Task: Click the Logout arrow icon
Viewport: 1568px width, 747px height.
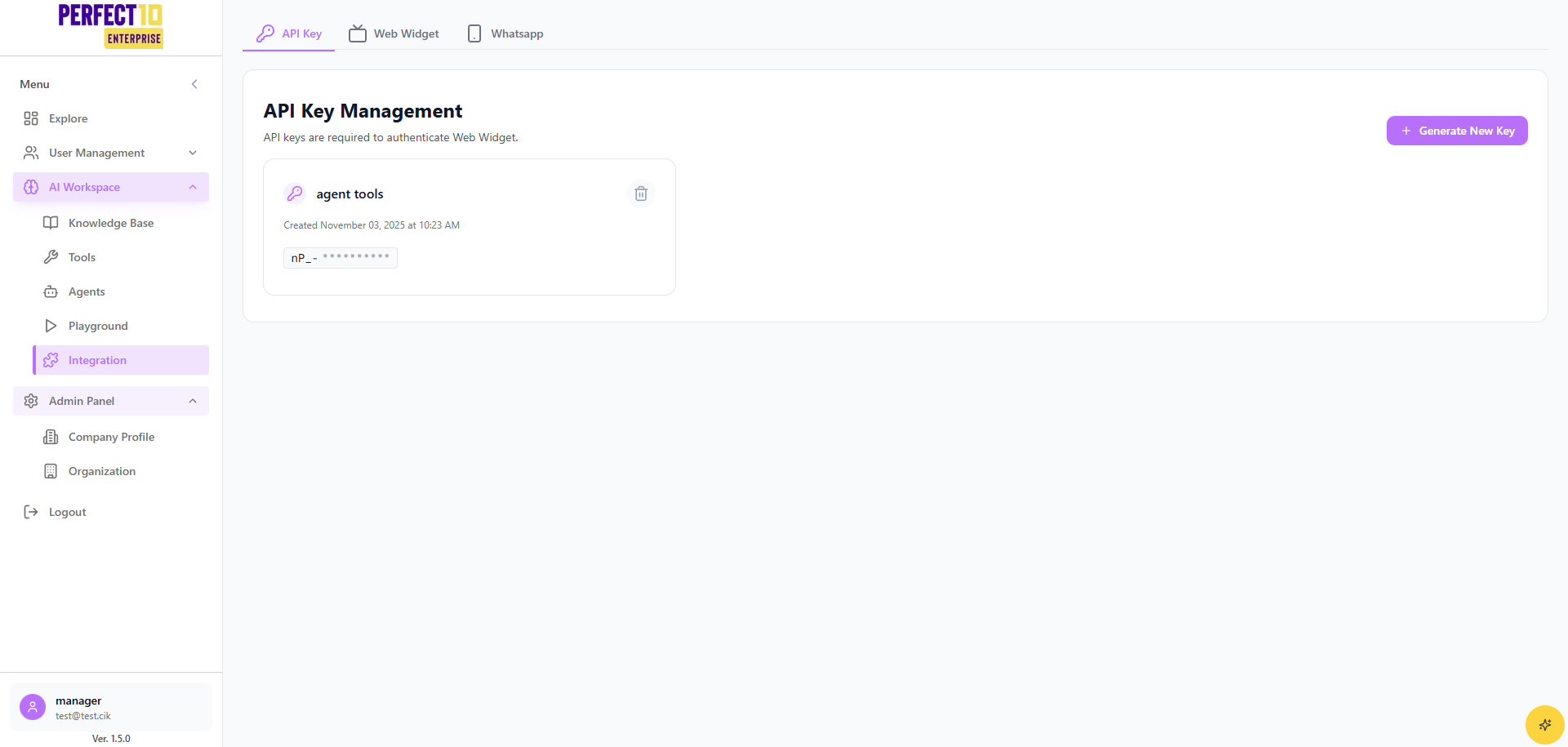Action: coord(31,512)
